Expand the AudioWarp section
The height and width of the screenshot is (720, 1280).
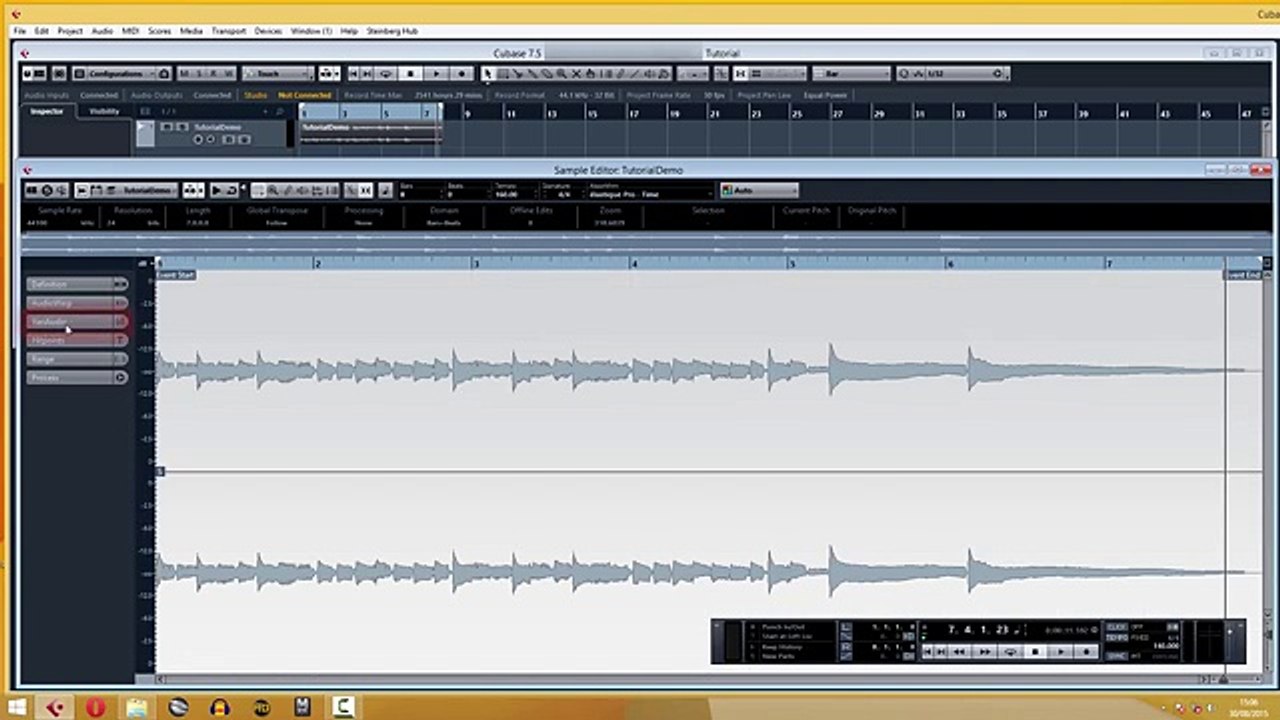[77, 302]
